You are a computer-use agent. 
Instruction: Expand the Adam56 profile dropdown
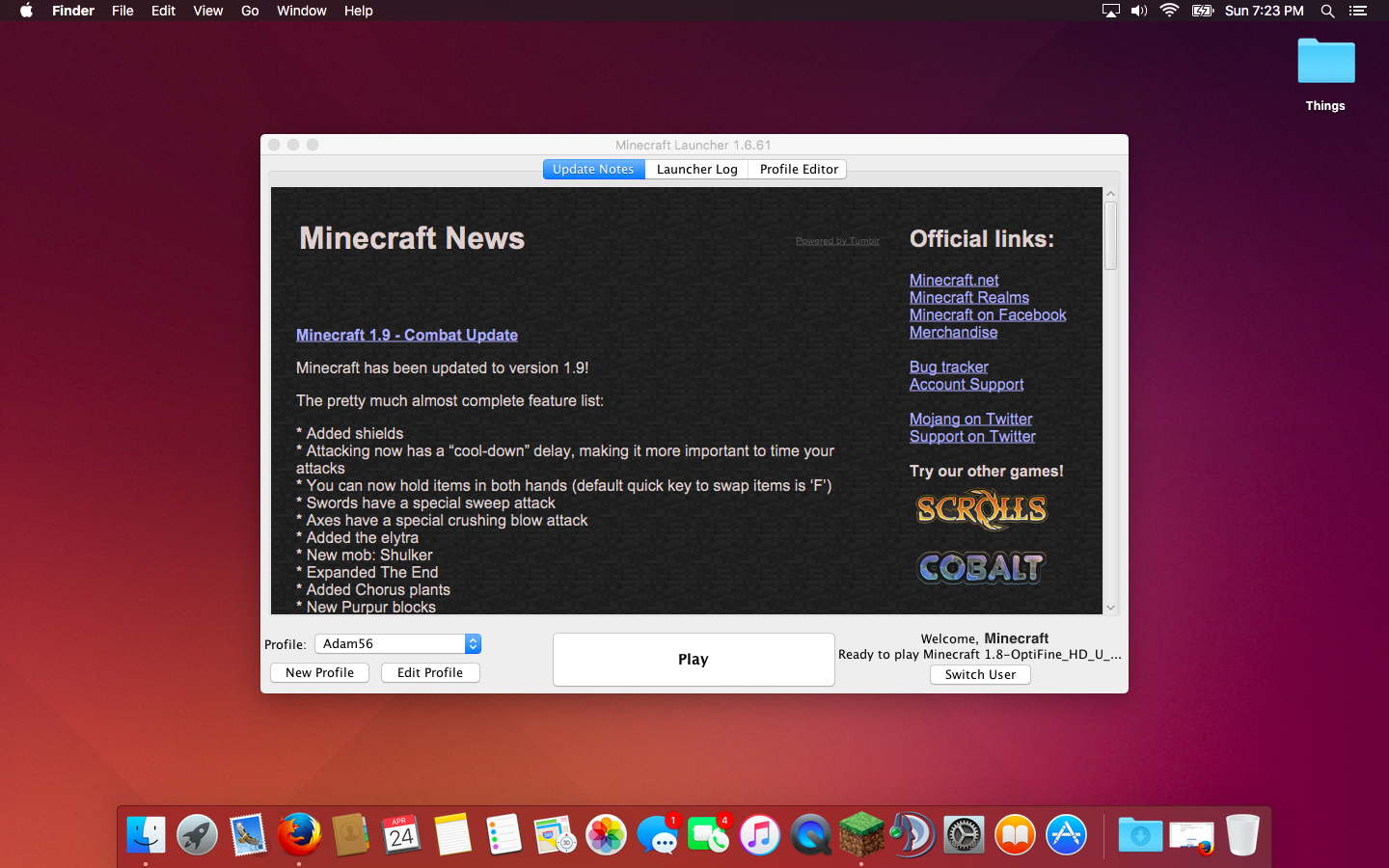click(397, 643)
